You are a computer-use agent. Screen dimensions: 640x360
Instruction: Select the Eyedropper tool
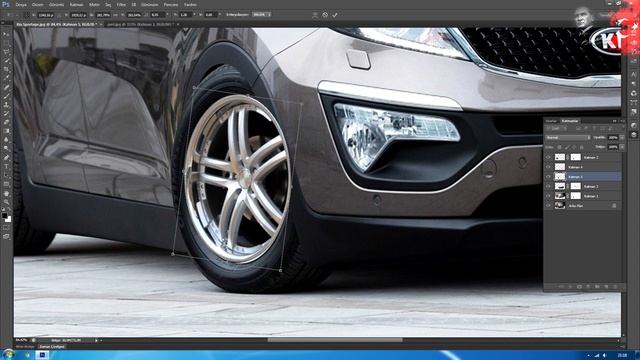click(x=6, y=78)
